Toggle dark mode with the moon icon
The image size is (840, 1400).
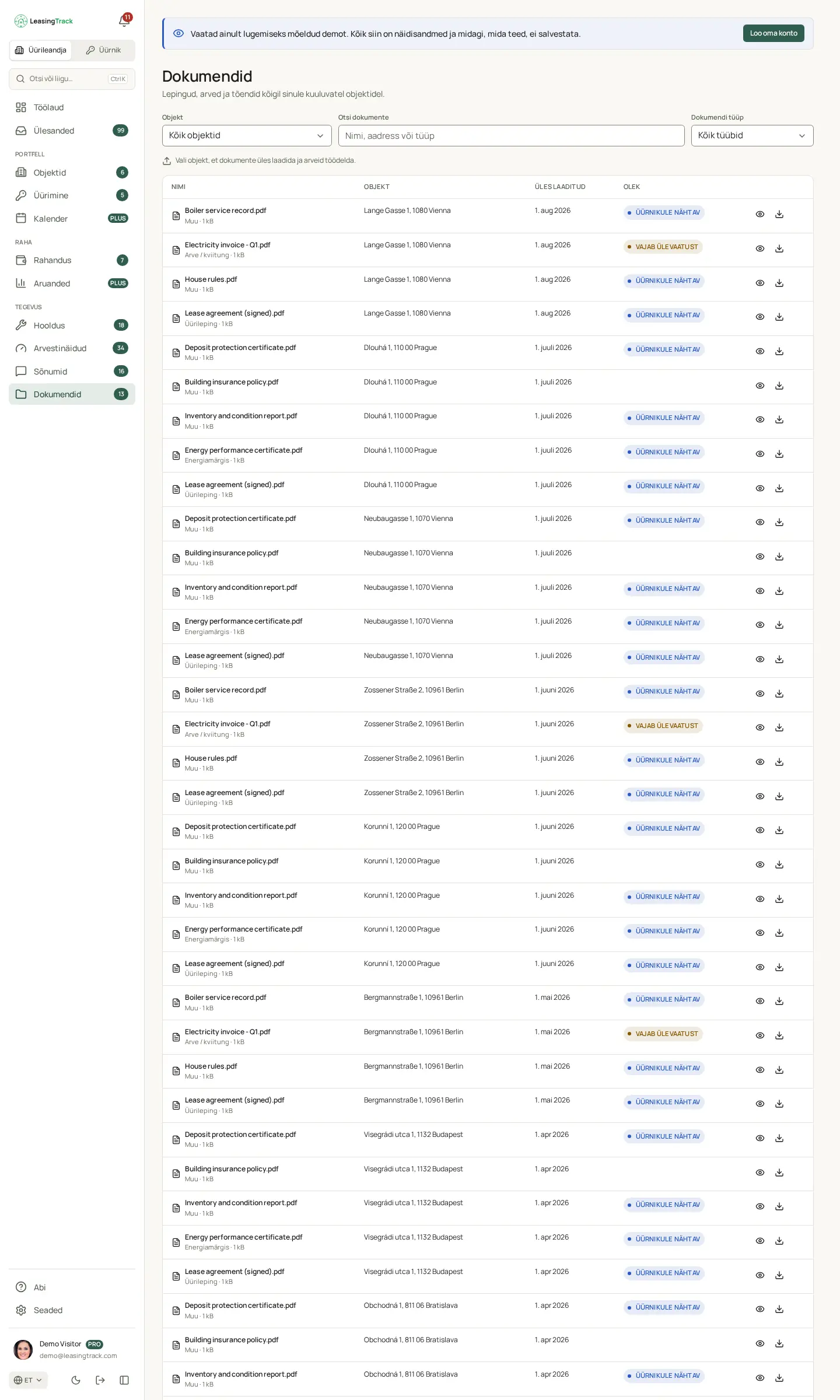click(76, 1380)
